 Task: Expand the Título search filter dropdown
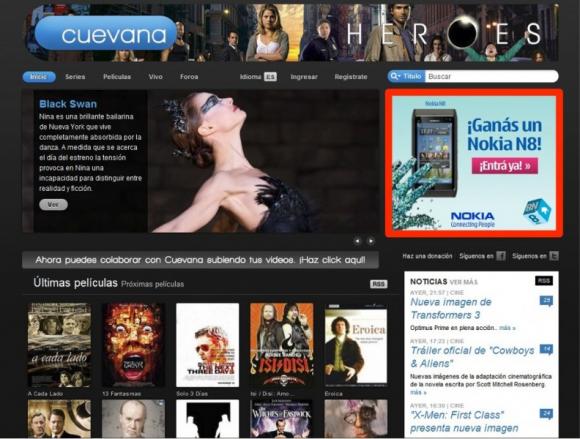pyautogui.click(x=407, y=76)
